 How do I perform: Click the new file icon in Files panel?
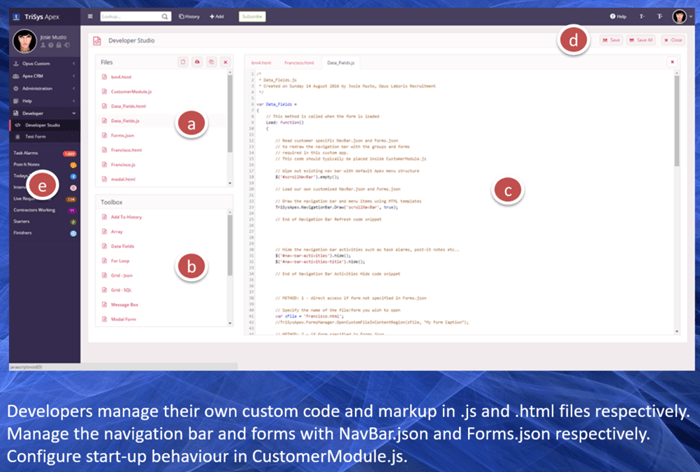pyautogui.click(x=183, y=62)
